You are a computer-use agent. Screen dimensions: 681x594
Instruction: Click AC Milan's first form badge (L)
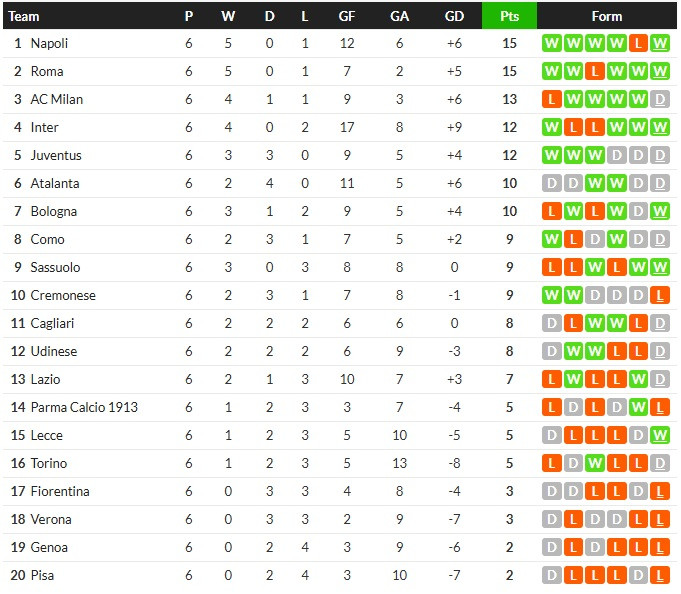(550, 100)
